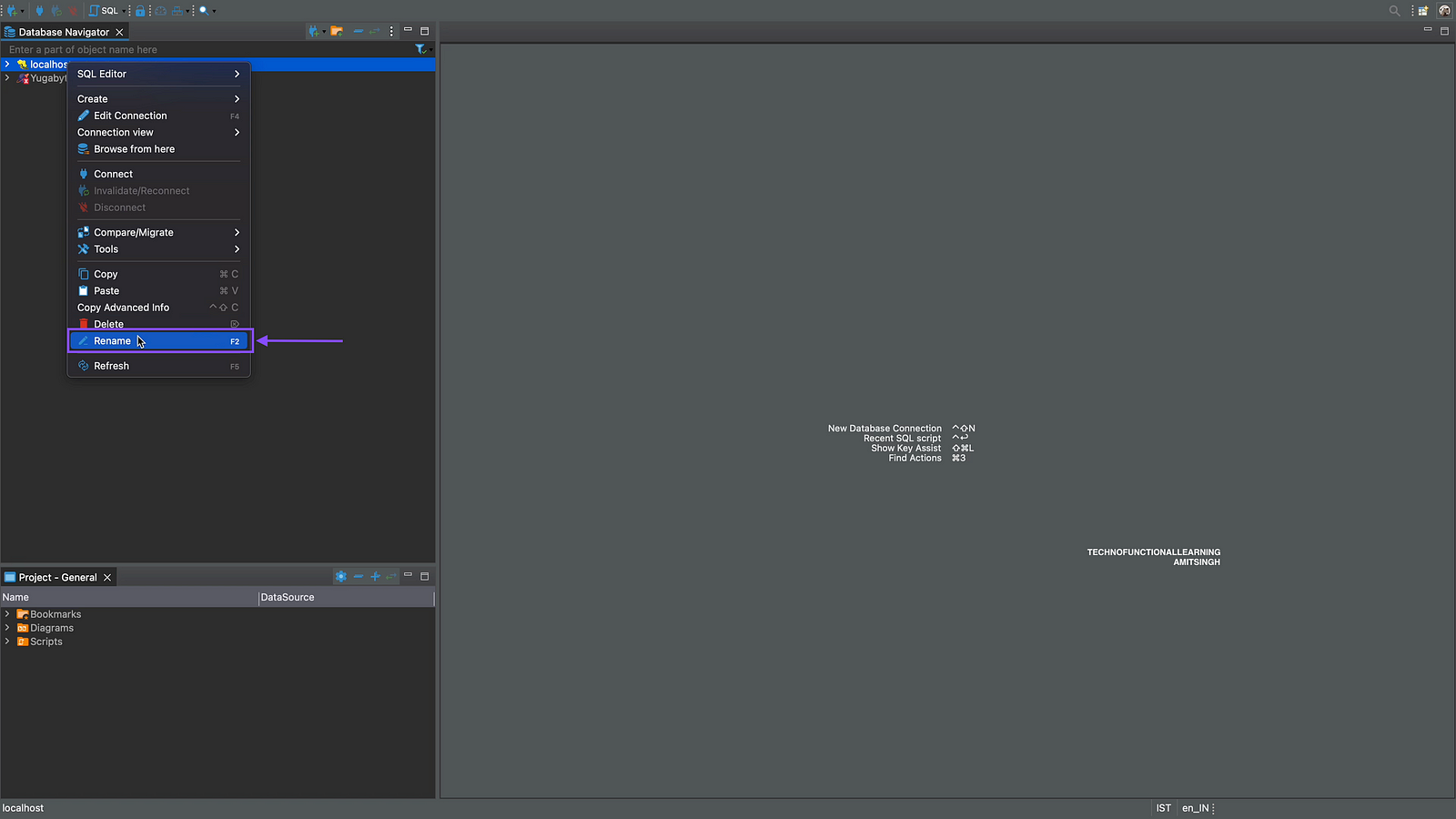Open the DBeaver perspective icon at top right

pos(1444,11)
